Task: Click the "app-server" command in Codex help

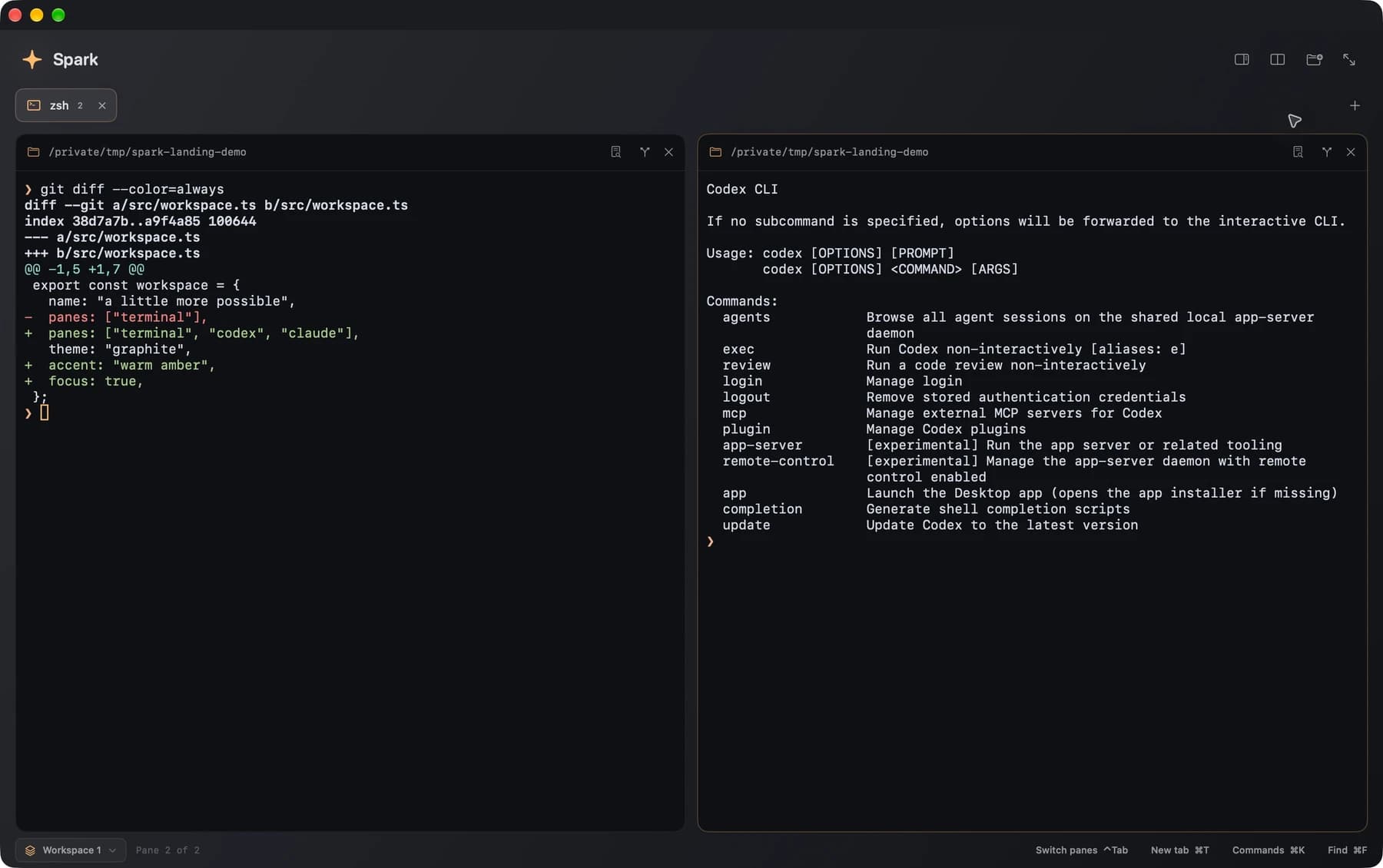Action: coord(762,446)
